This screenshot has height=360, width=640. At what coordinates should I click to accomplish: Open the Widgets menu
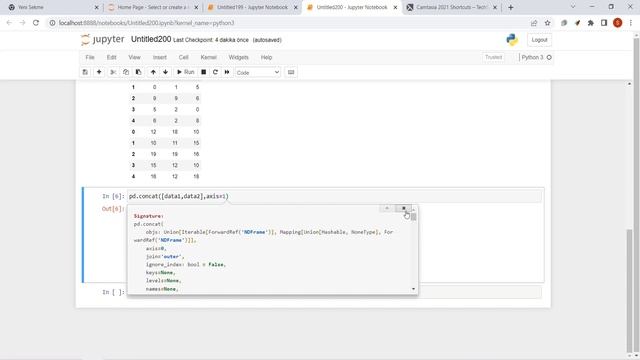point(238,58)
